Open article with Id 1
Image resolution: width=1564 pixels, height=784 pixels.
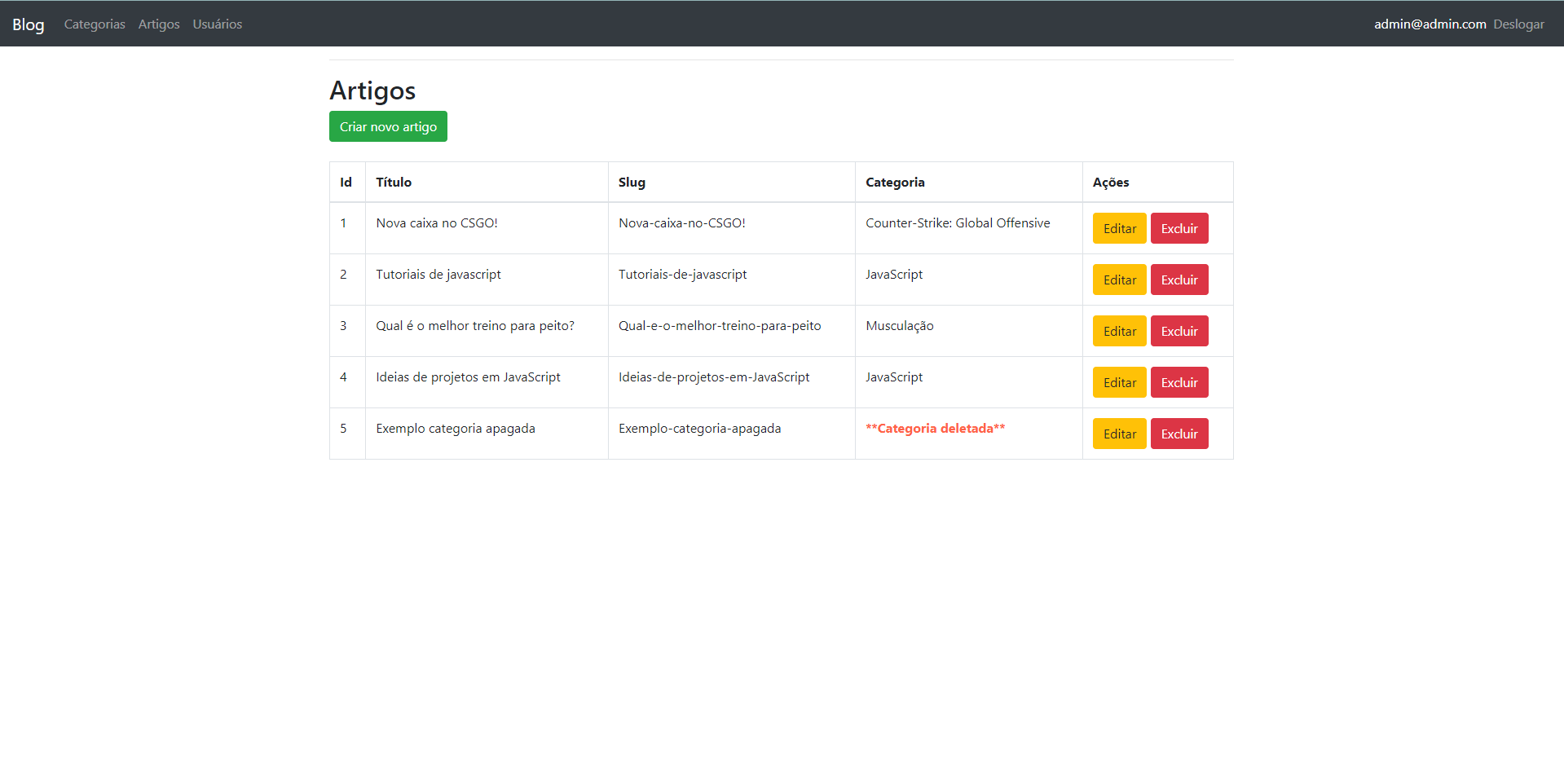(x=343, y=222)
